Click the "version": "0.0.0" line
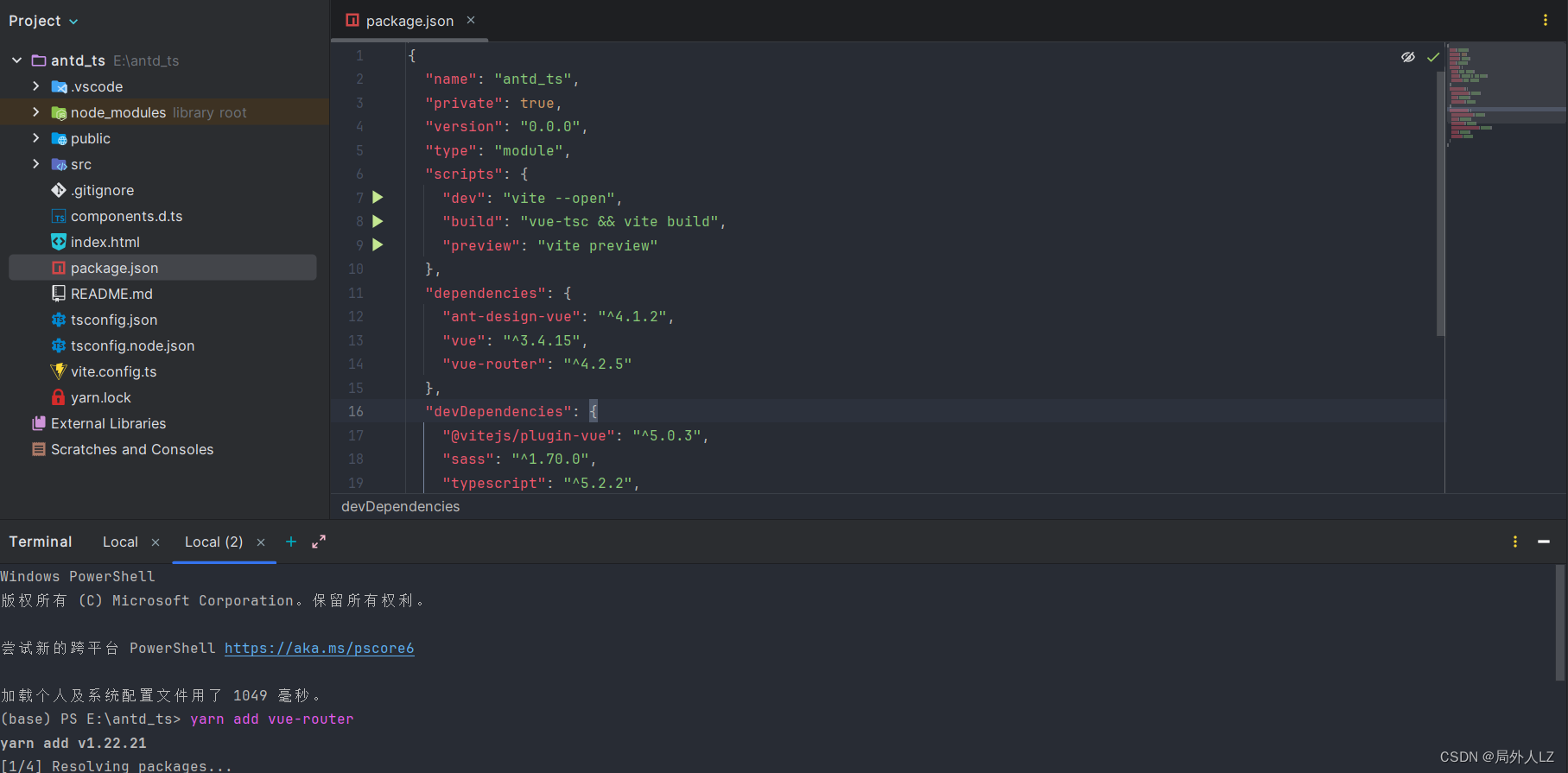The width and height of the screenshot is (1568, 773). tap(506, 127)
